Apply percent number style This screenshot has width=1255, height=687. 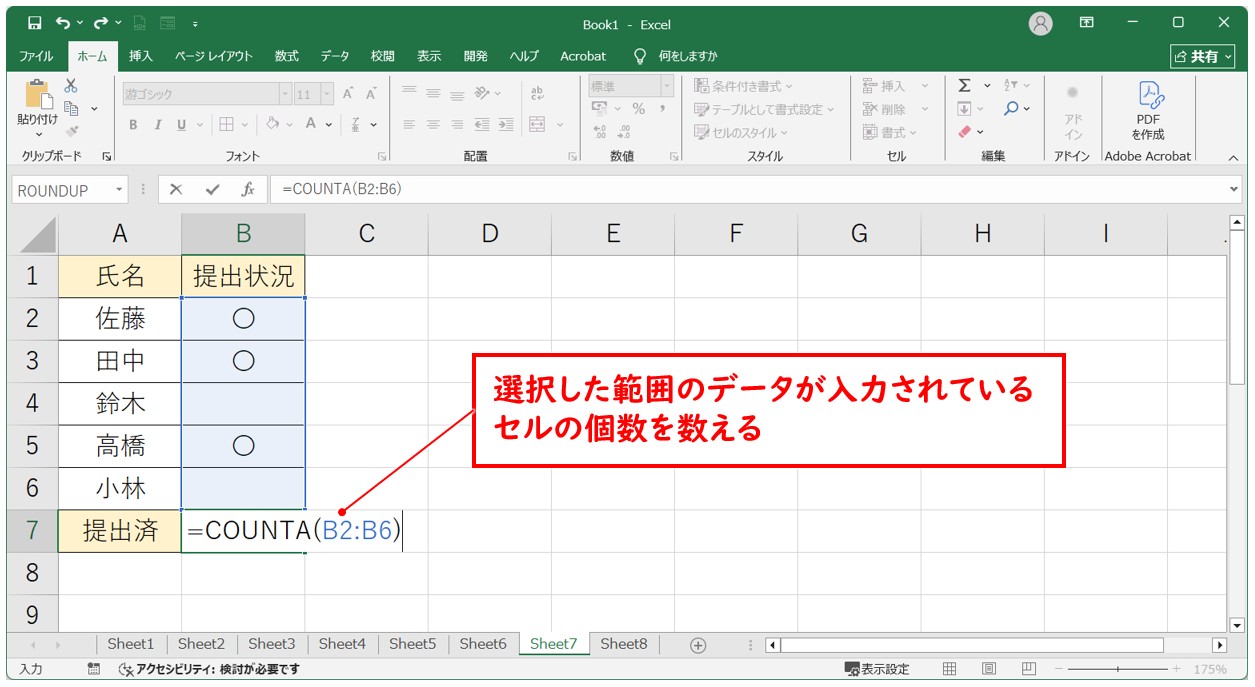(638, 109)
